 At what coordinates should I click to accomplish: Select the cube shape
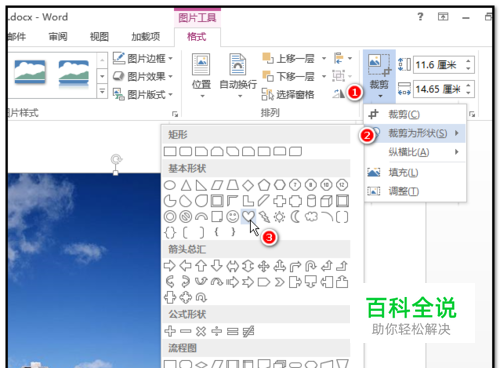[326, 201]
